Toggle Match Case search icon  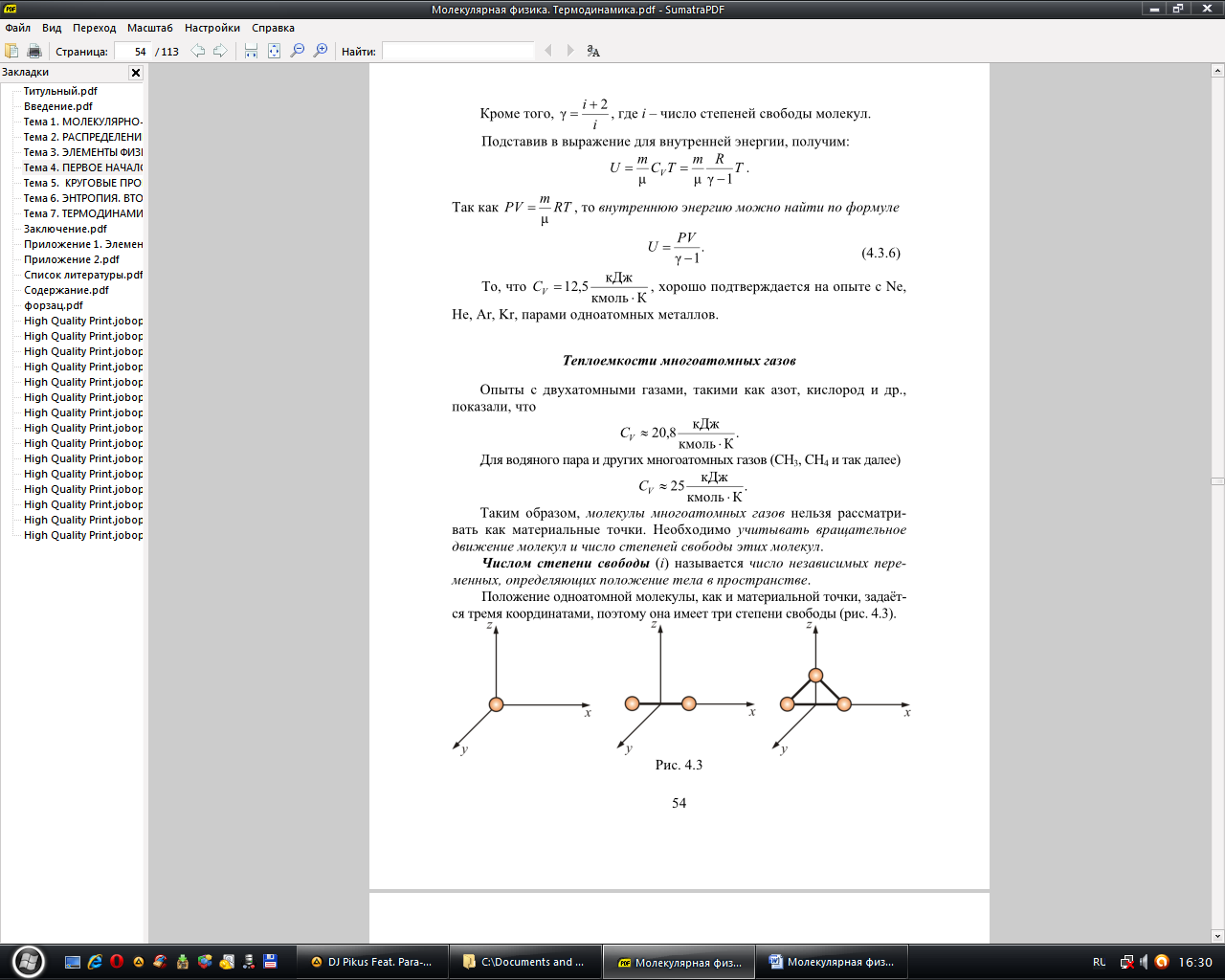593,51
